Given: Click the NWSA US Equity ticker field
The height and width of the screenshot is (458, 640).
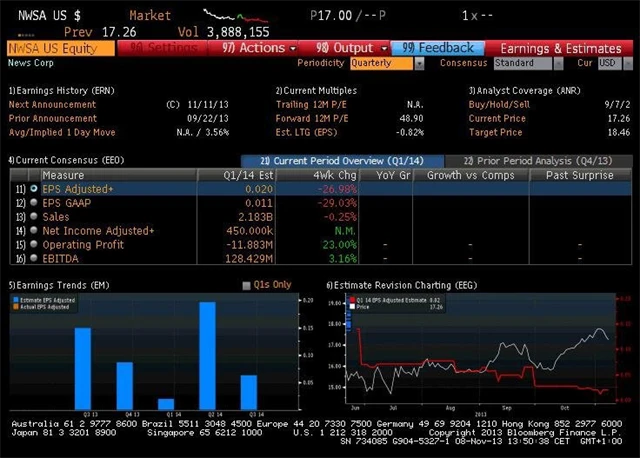Looking at the screenshot, I should pos(61,49).
